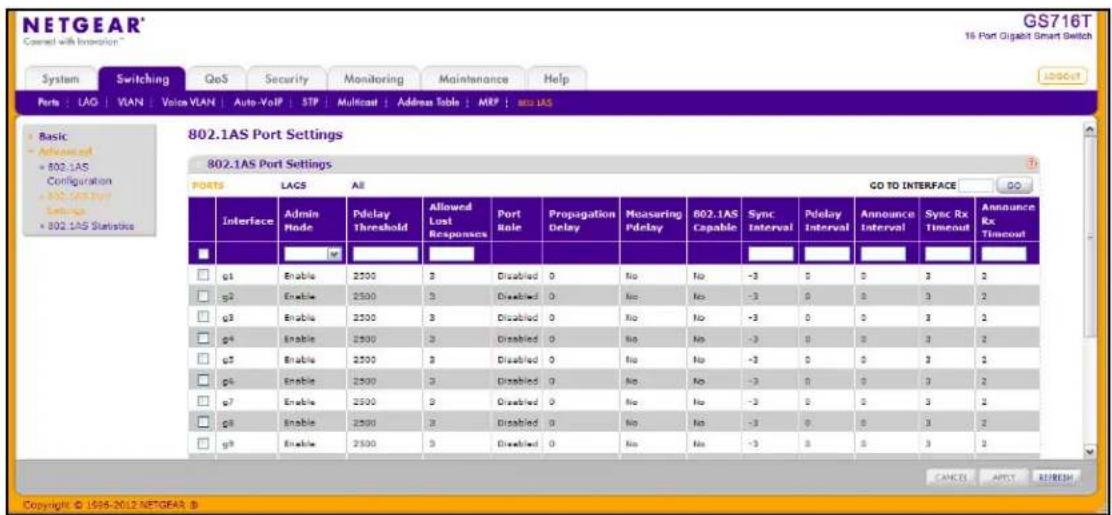Click the GO button
This screenshot has width=1112, height=515.
tap(1013, 185)
